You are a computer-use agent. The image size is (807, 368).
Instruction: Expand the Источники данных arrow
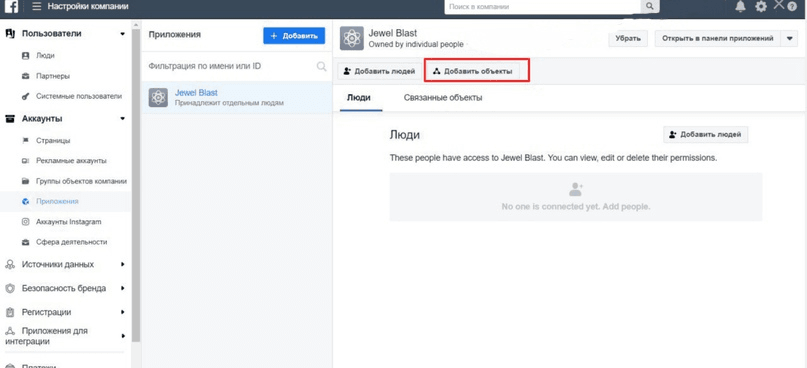pyautogui.click(x=122, y=265)
